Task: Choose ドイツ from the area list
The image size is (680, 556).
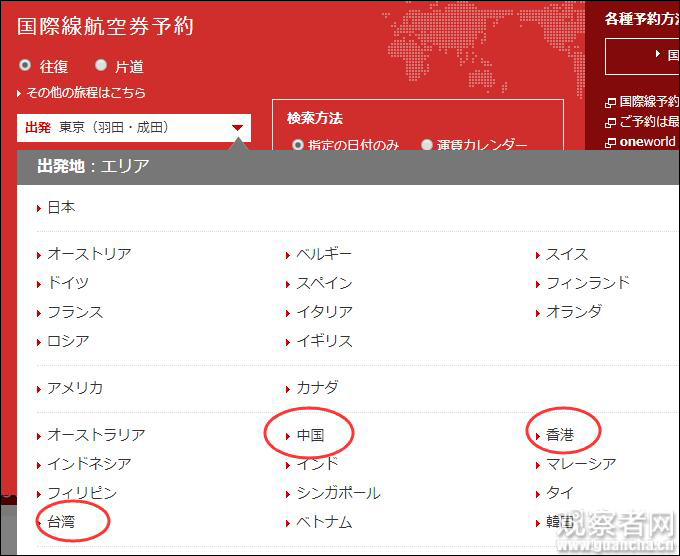Action: point(68,283)
